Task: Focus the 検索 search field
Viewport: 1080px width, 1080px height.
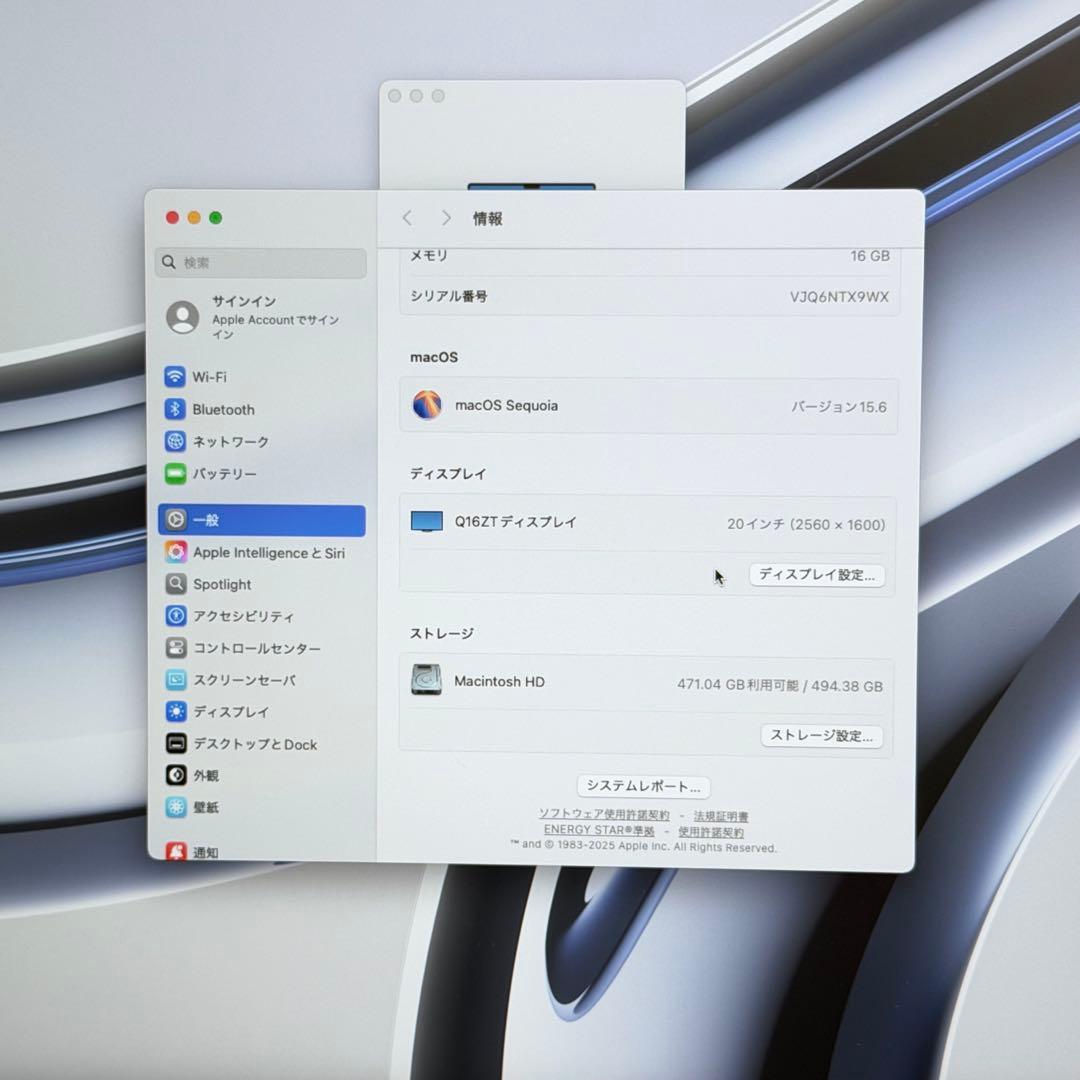Action: (x=261, y=263)
